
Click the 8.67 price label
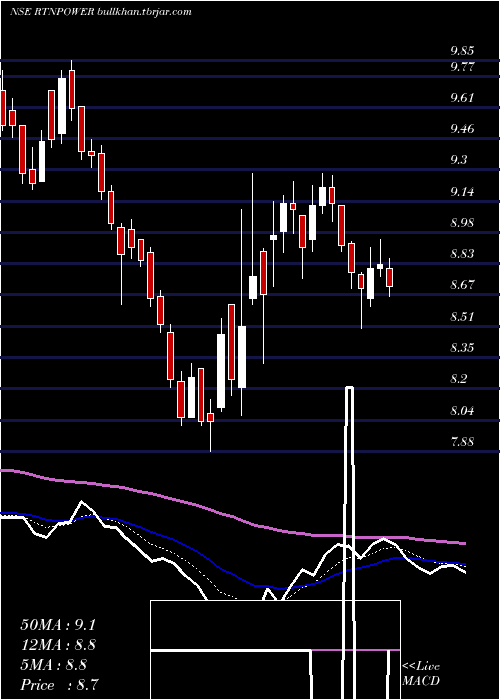tap(462, 284)
